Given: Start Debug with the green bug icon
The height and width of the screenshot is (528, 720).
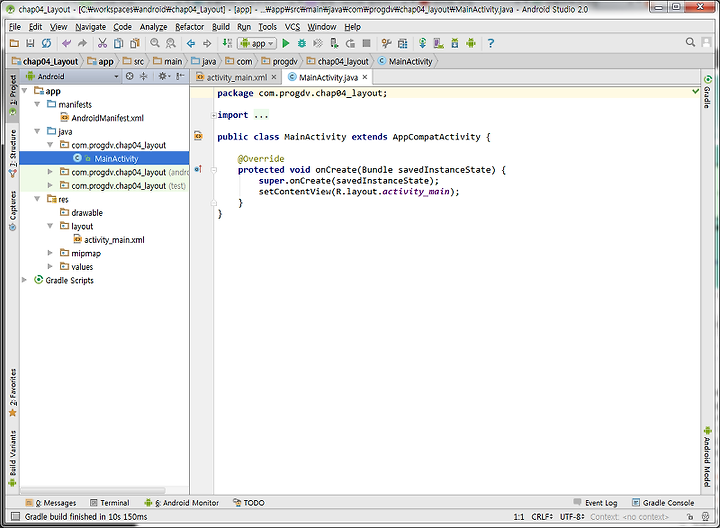Looking at the screenshot, I should (302, 43).
